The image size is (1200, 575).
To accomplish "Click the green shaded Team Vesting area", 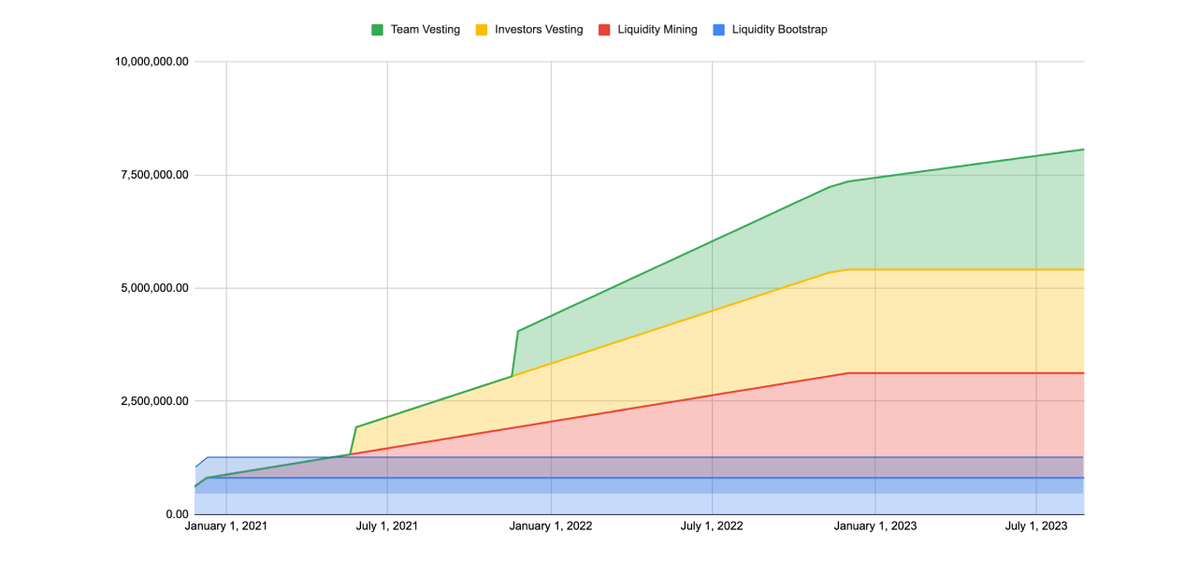I will [x=960, y=220].
